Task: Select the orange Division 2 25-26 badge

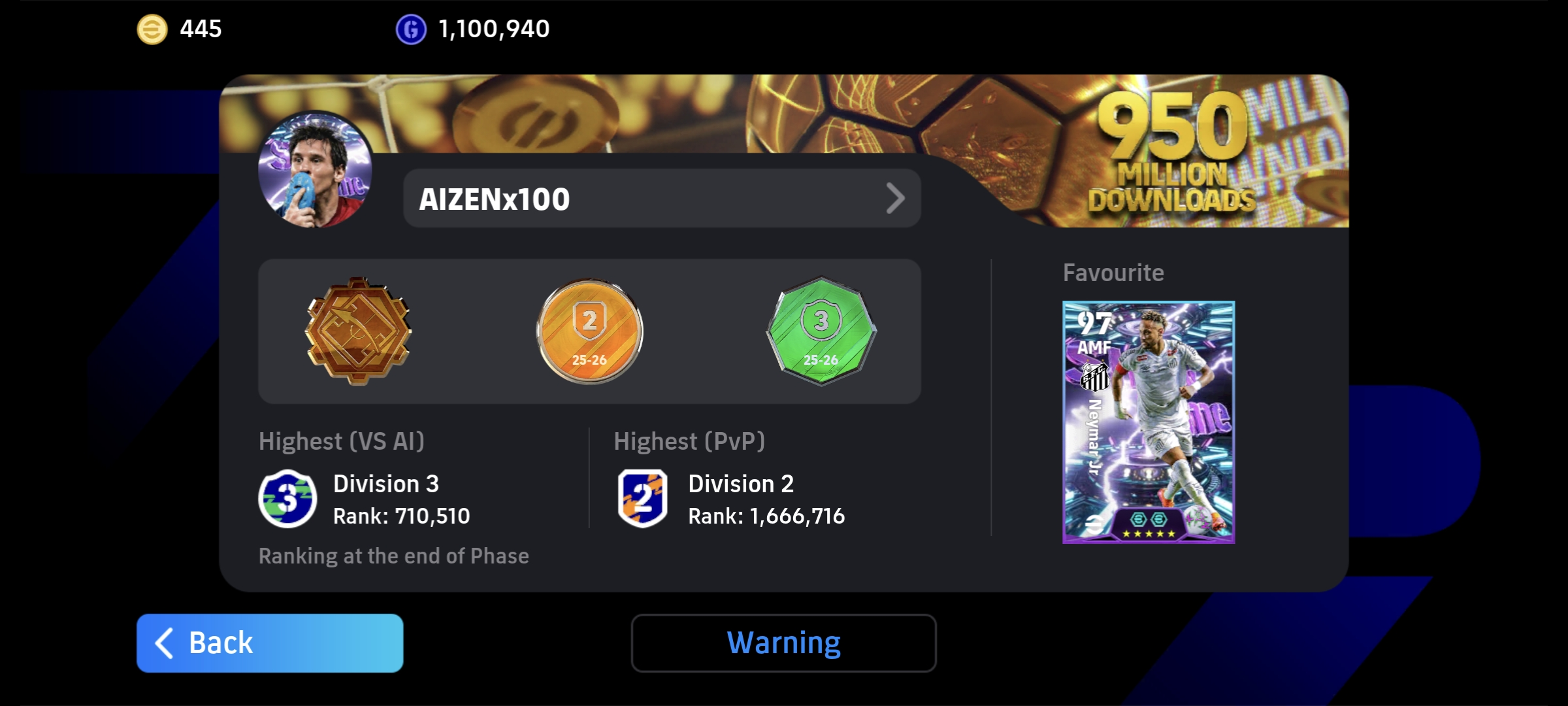Action: pos(589,331)
